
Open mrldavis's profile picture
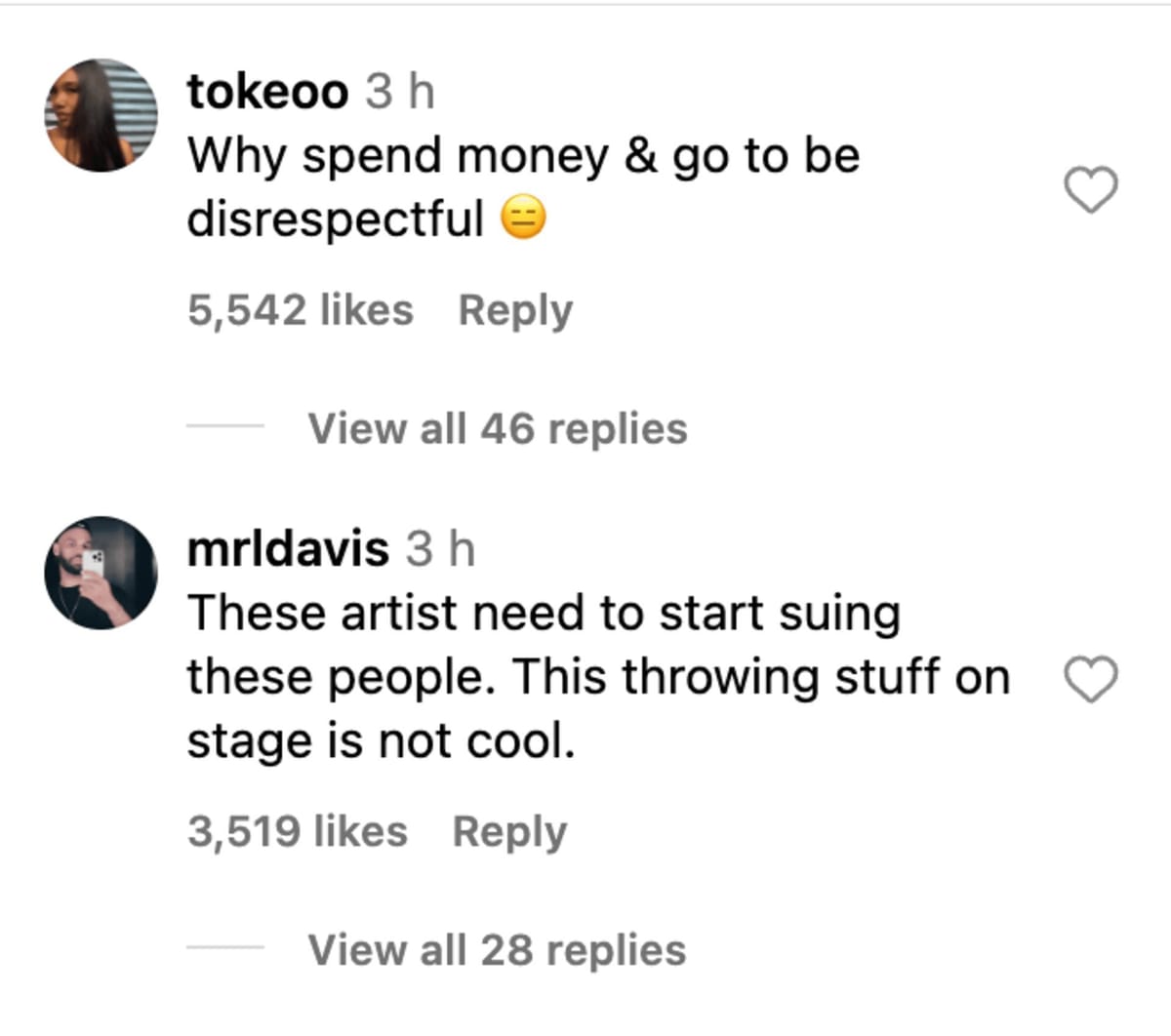(101, 572)
